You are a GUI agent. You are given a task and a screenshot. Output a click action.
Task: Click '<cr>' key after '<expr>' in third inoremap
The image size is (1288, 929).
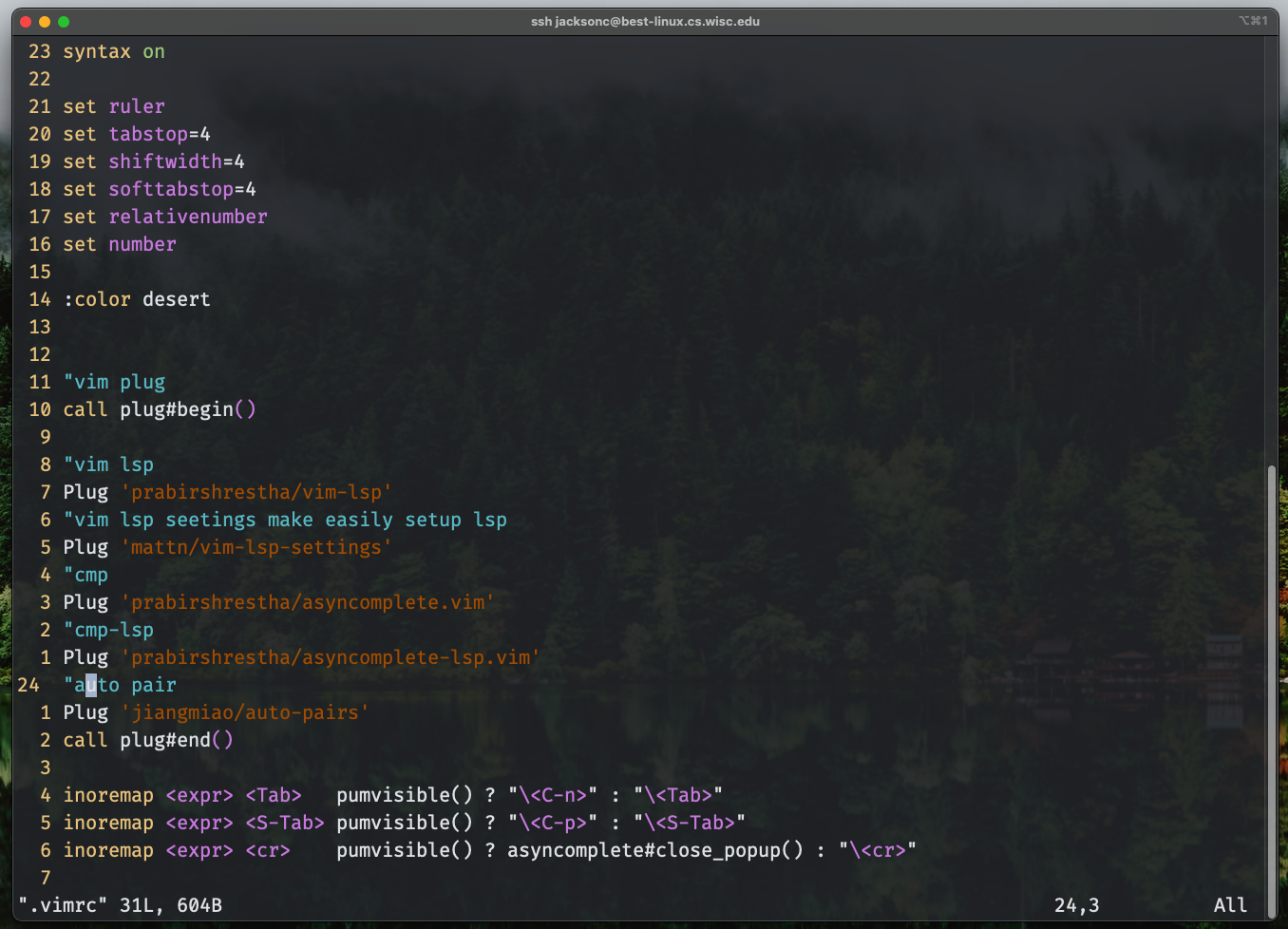(268, 850)
